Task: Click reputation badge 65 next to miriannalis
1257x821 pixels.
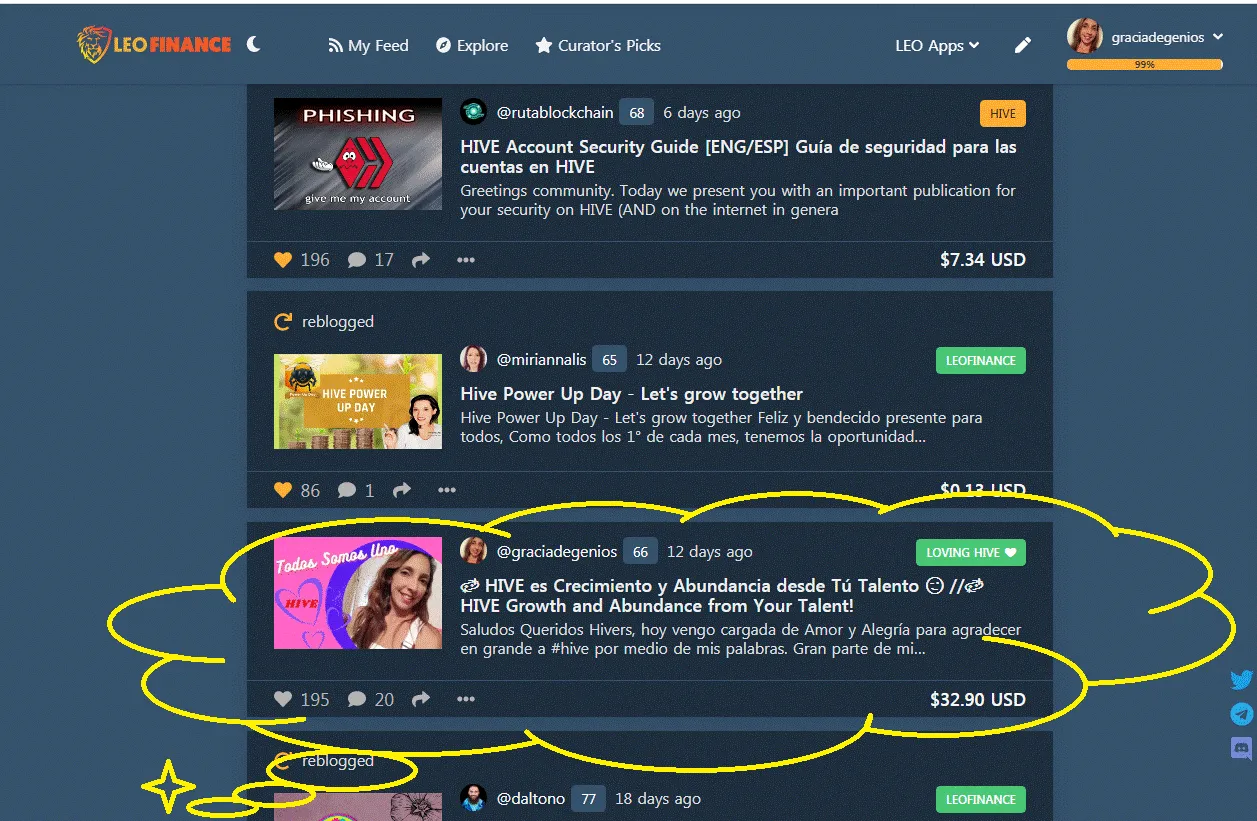Action: point(610,360)
